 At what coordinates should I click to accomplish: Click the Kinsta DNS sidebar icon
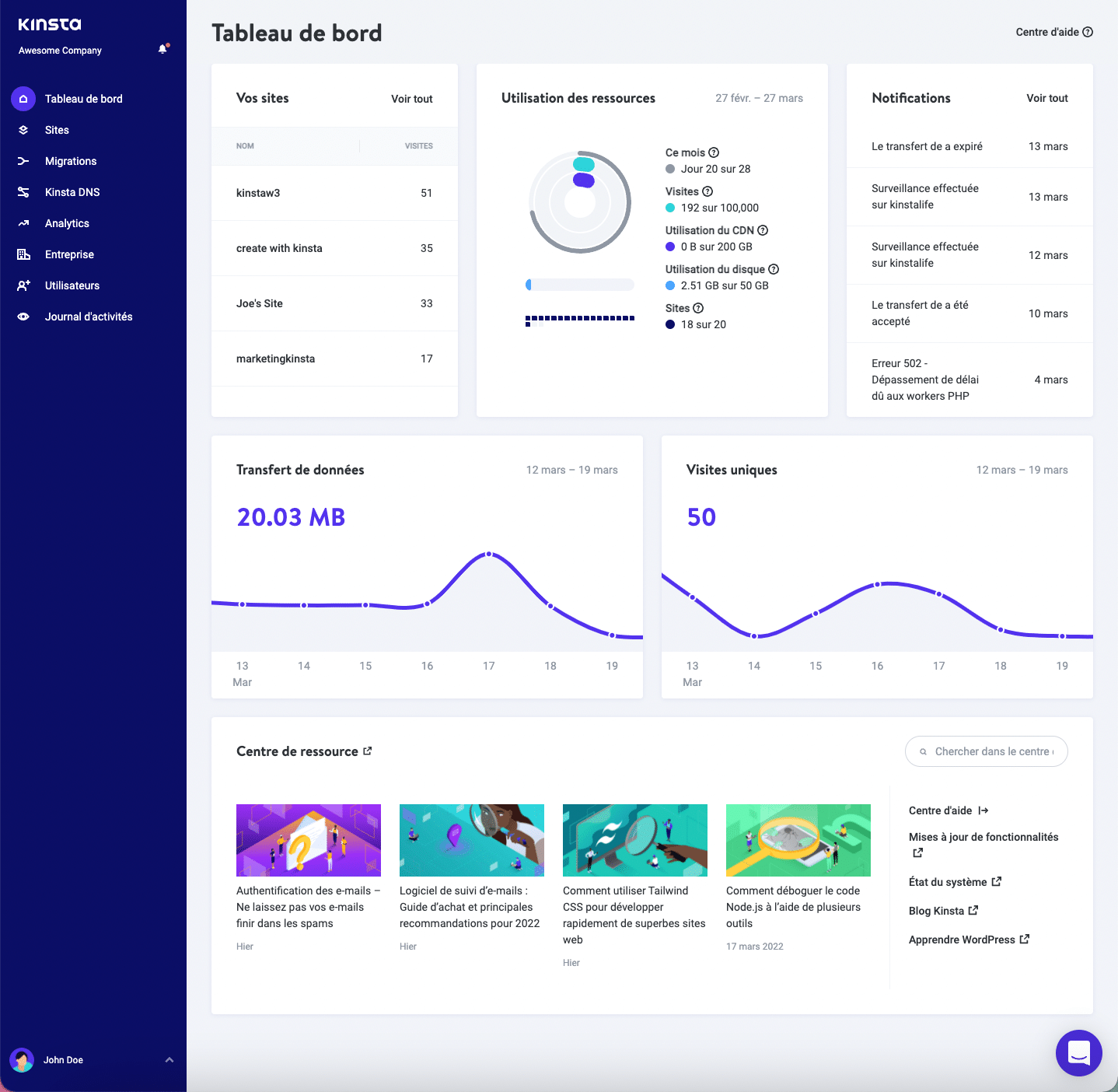coord(23,192)
